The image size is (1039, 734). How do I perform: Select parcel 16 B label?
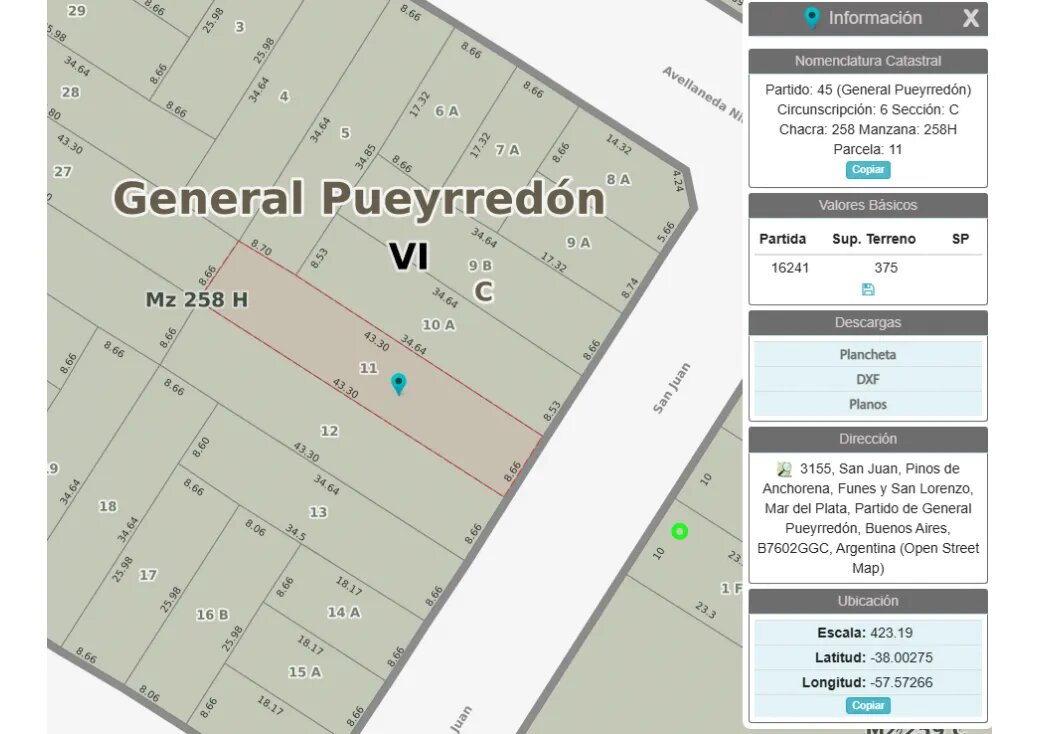pyautogui.click(x=212, y=615)
